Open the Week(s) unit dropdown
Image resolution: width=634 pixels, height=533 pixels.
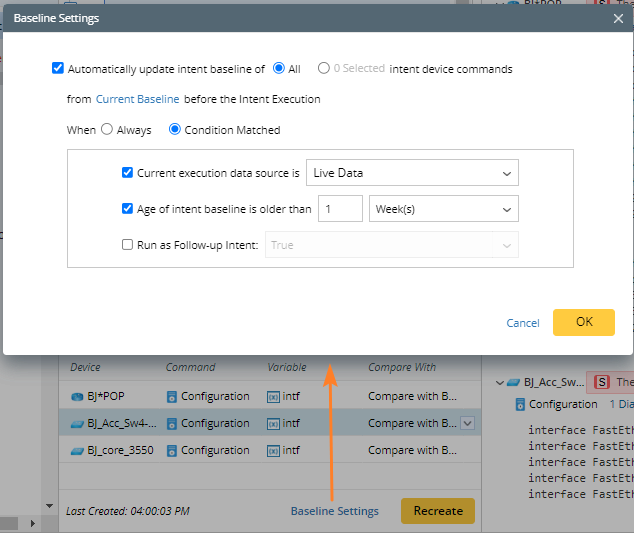click(x=444, y=209)
